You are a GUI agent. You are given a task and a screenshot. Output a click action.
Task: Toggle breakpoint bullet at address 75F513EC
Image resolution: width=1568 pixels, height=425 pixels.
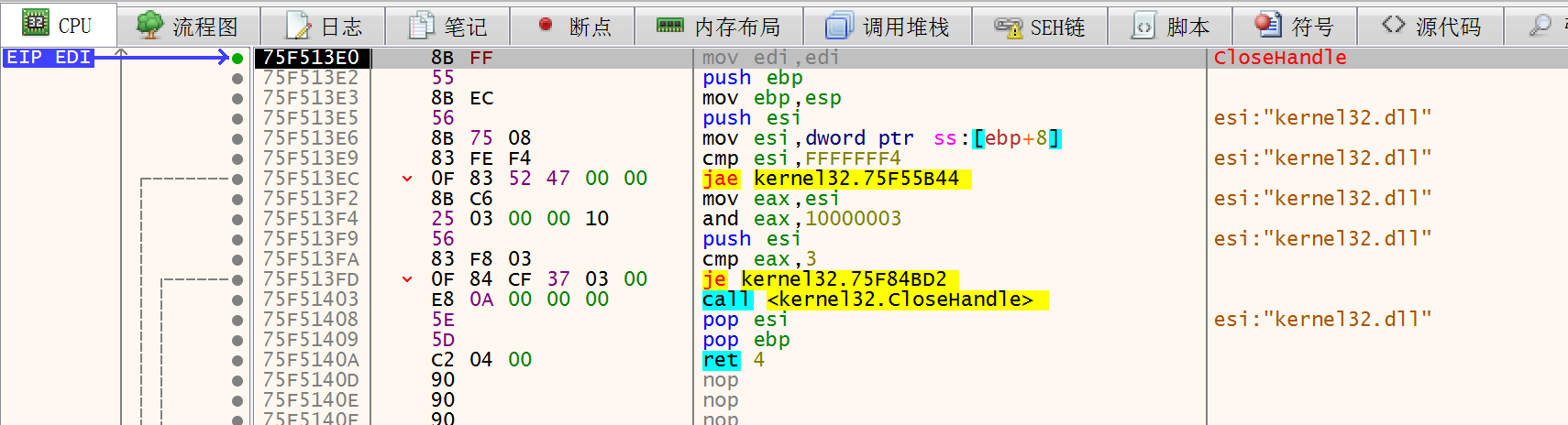coord(237,180)
